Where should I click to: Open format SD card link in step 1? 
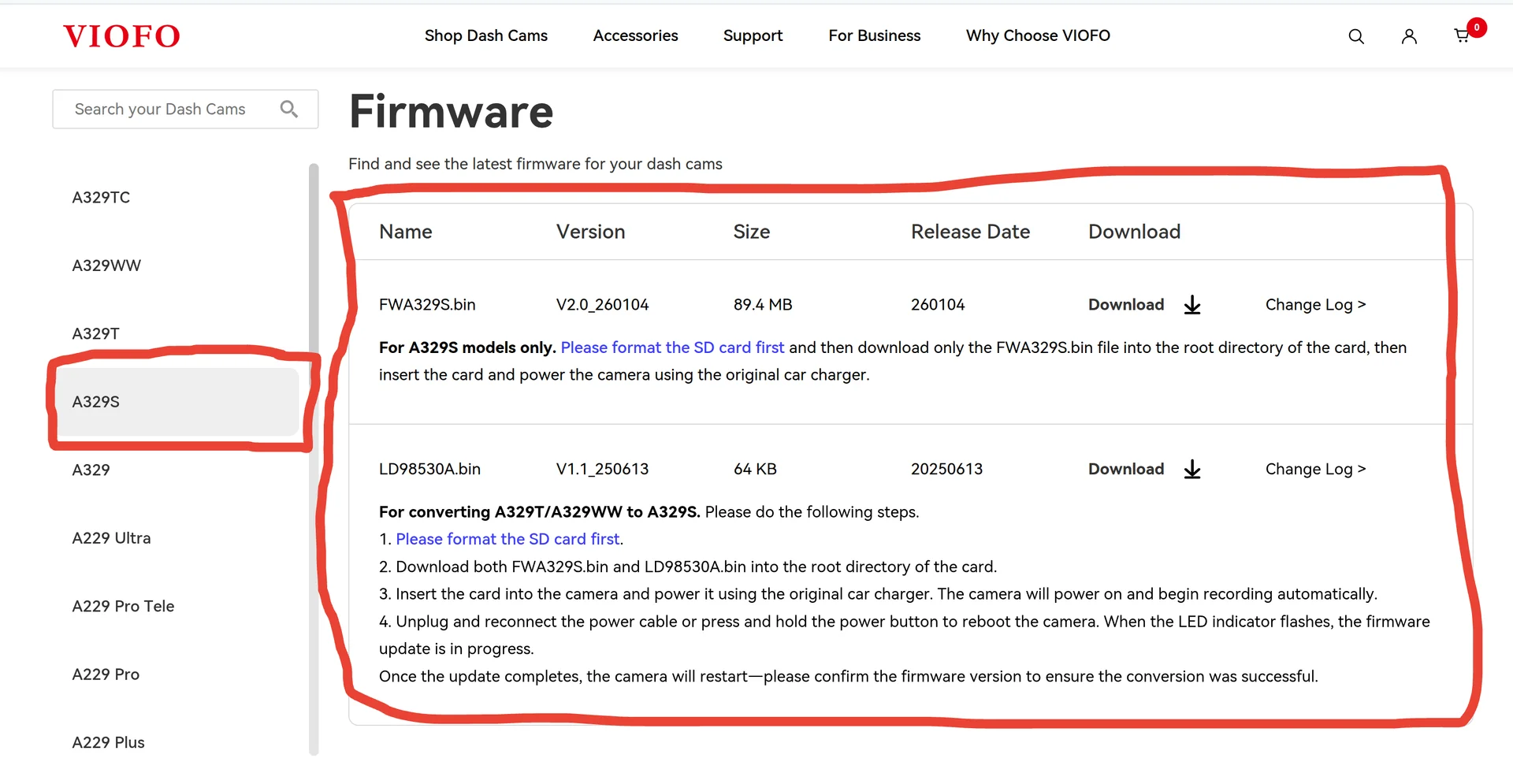[x=507, y=539]
